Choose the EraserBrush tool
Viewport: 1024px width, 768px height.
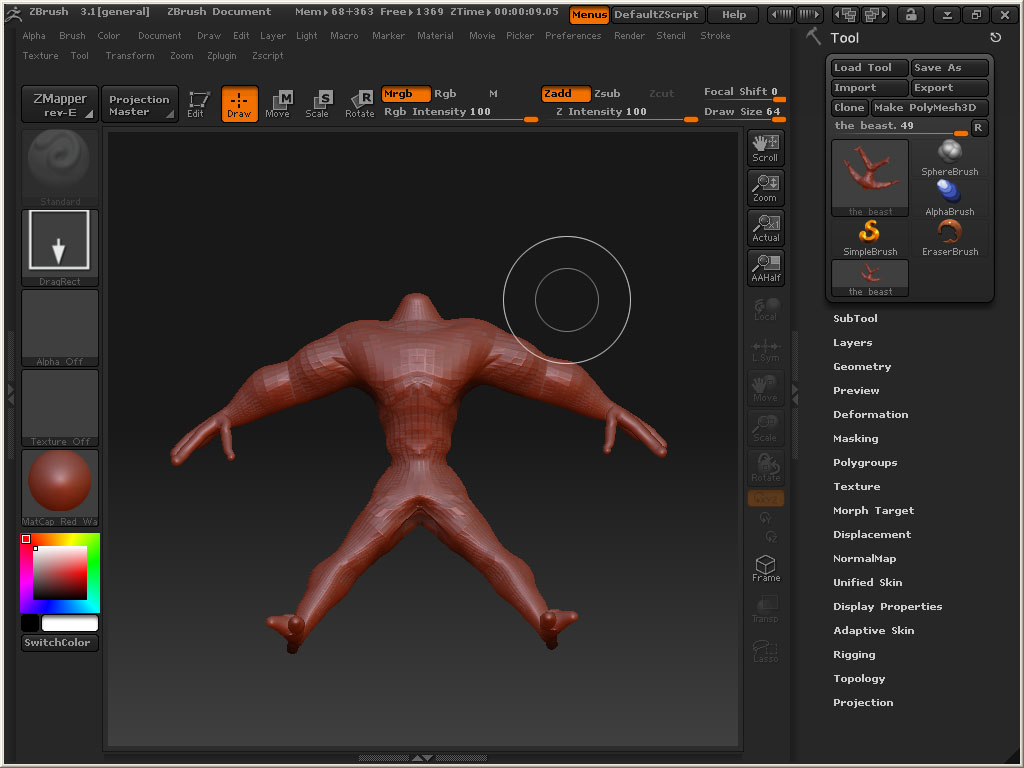(949, 238)
